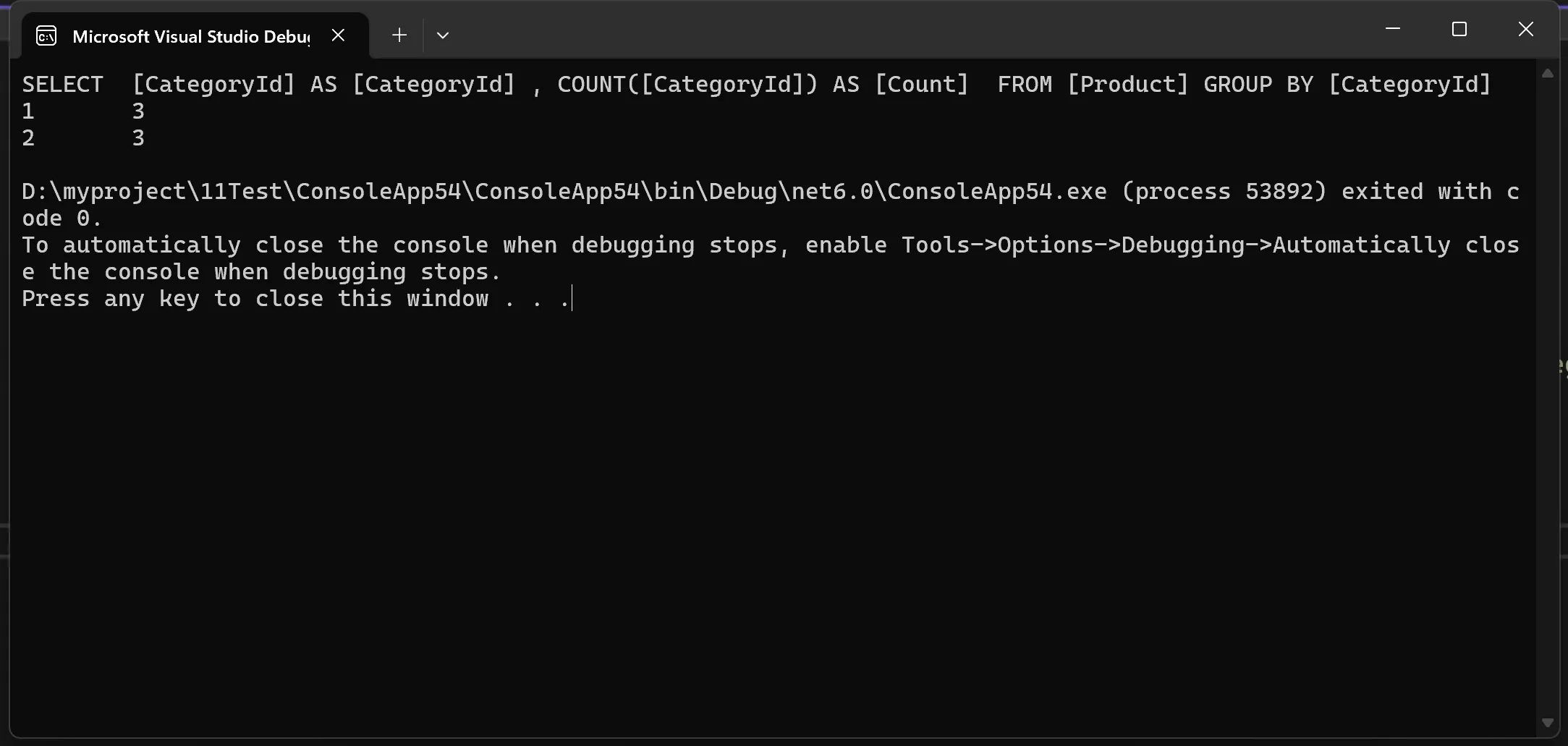Click the vertical scrollbar track
The height and width of the screenshot is (746, 1568).
pos(1548,398)
